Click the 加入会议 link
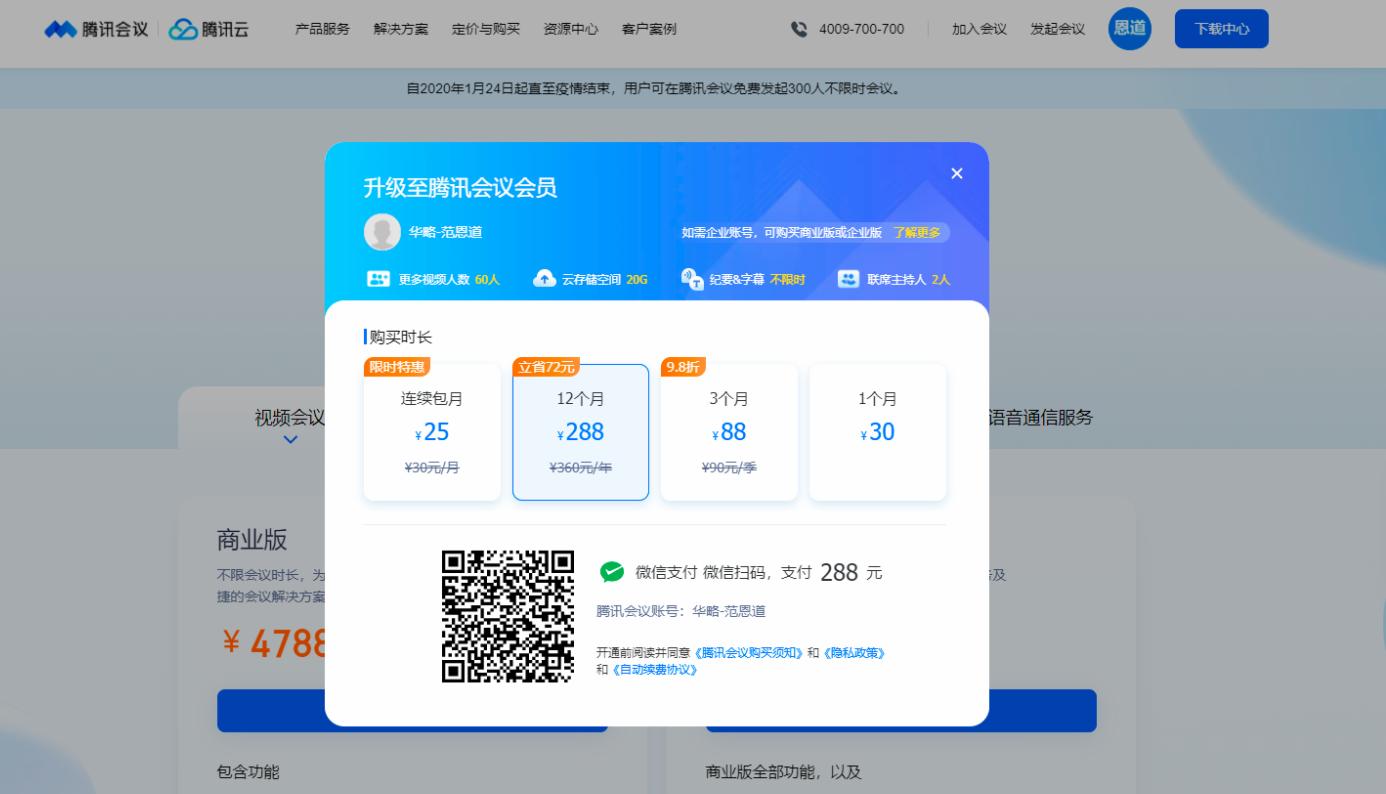 coord(979,29)
